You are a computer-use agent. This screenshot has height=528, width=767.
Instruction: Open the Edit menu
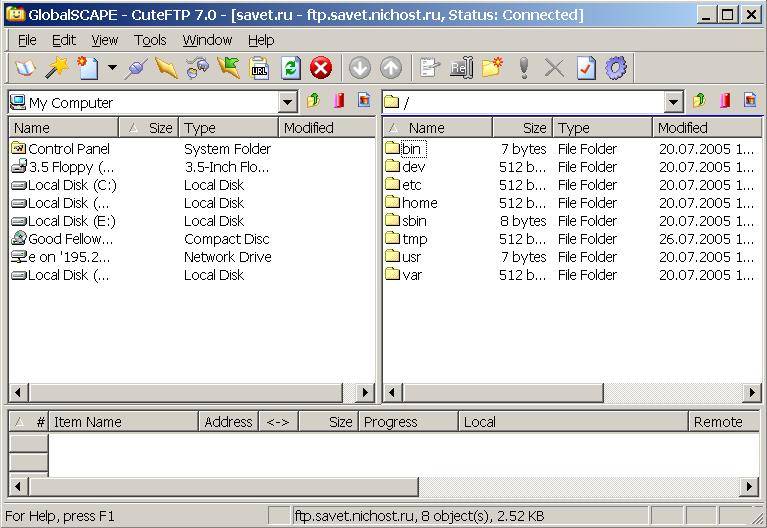pos(64,40)
